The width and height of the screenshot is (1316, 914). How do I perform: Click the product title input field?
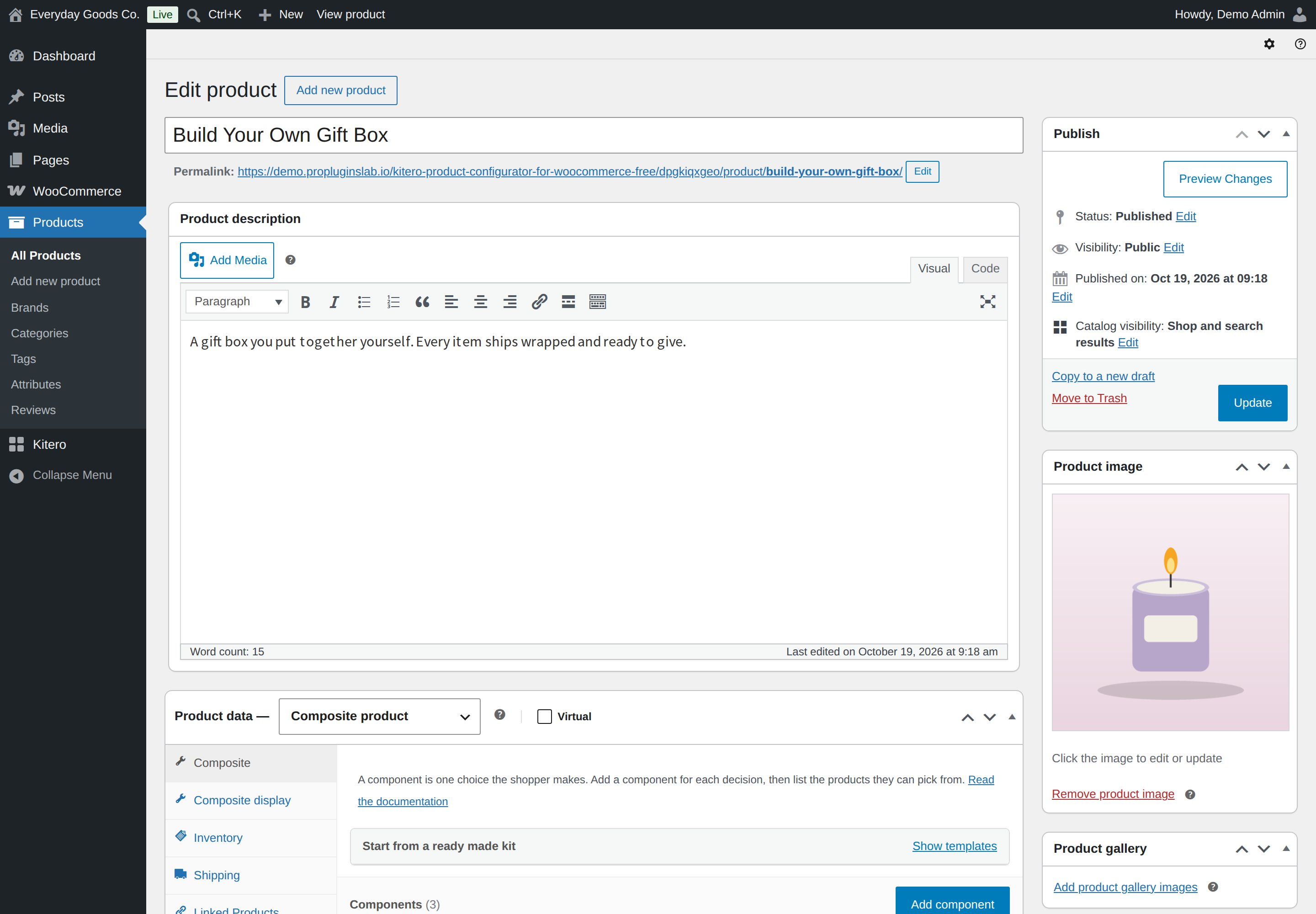pos(593,135)
